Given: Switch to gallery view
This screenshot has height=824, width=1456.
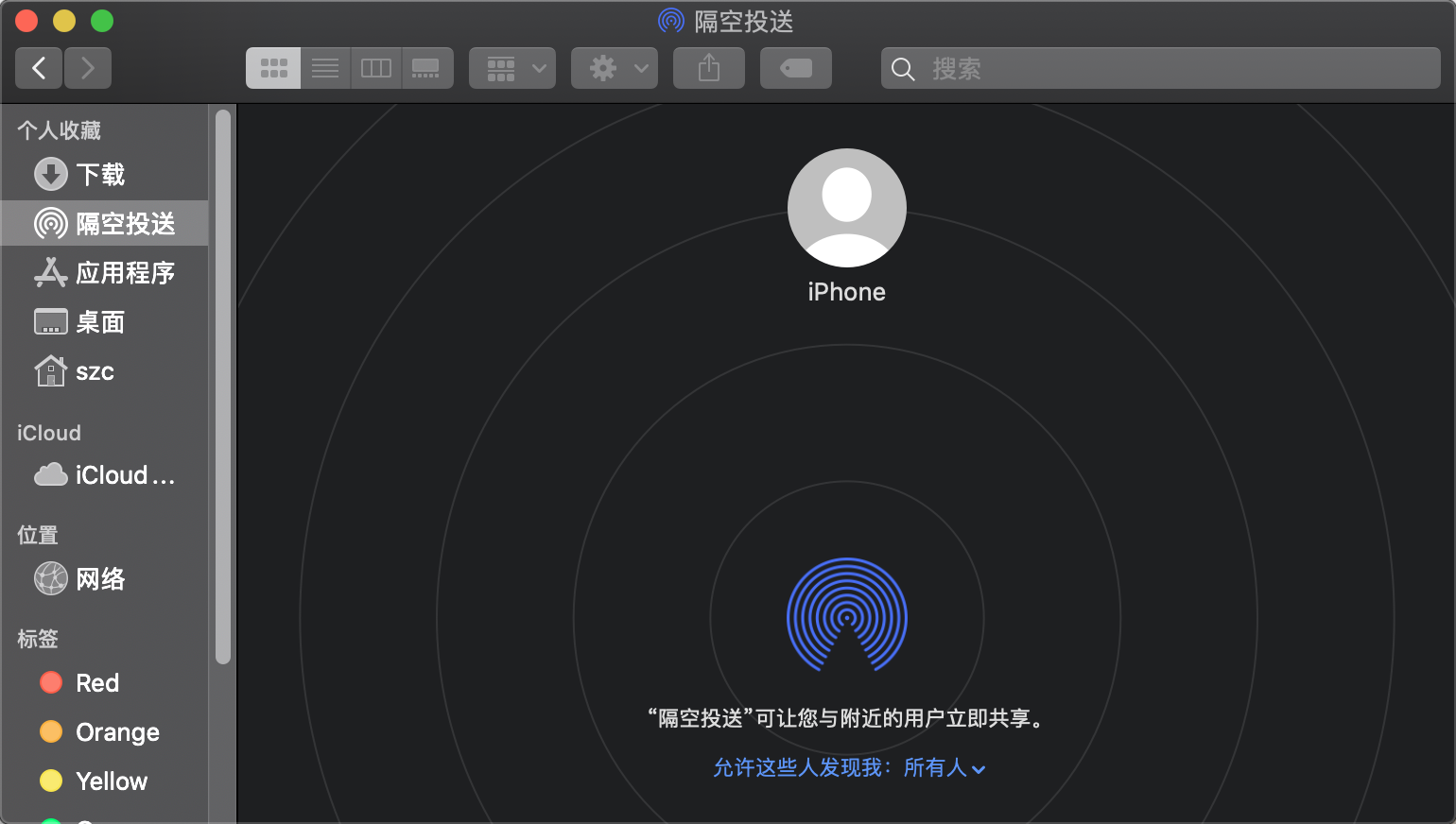Looking at the screenshot, I should (426, 68).
